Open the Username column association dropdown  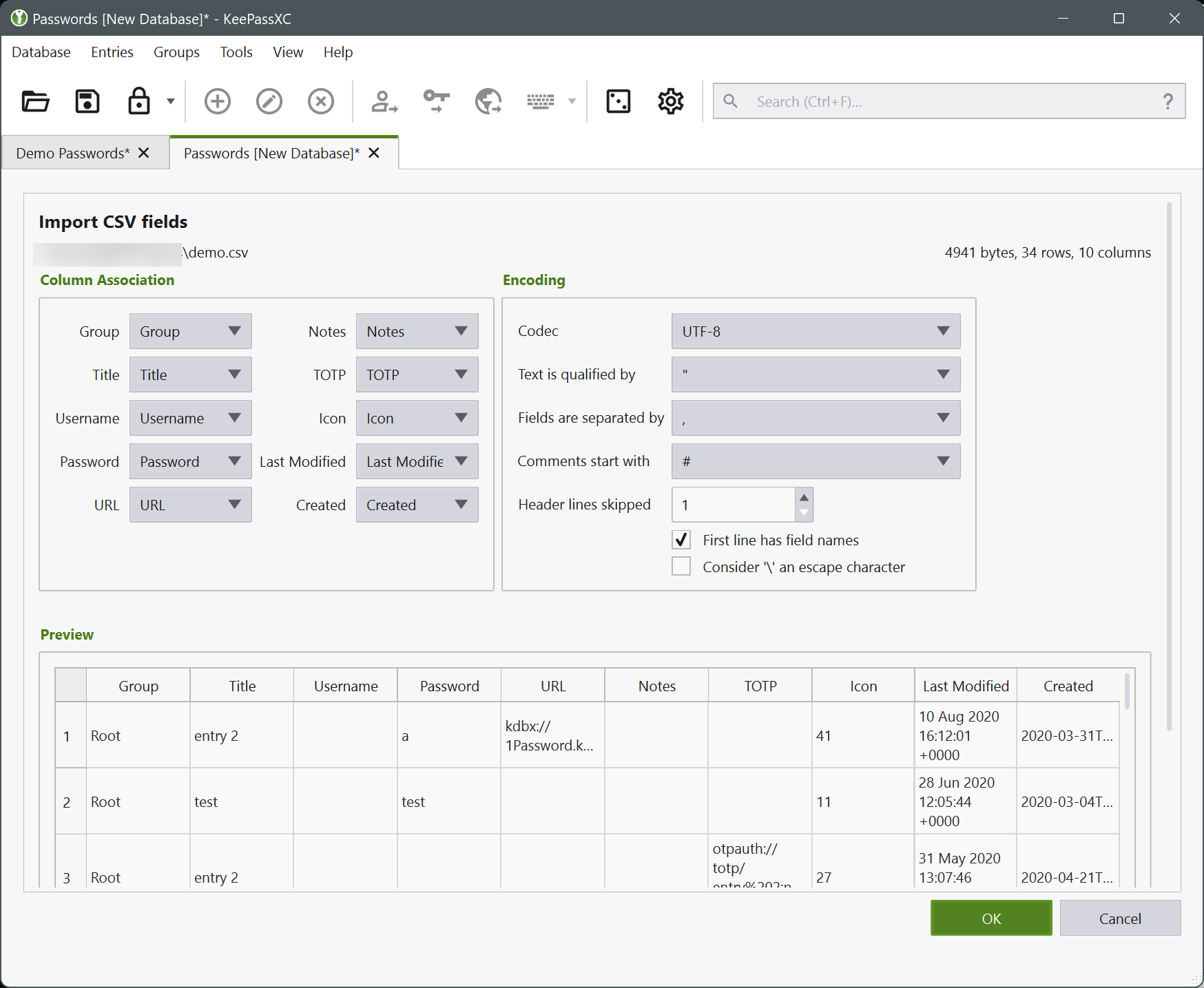[190, 418]
